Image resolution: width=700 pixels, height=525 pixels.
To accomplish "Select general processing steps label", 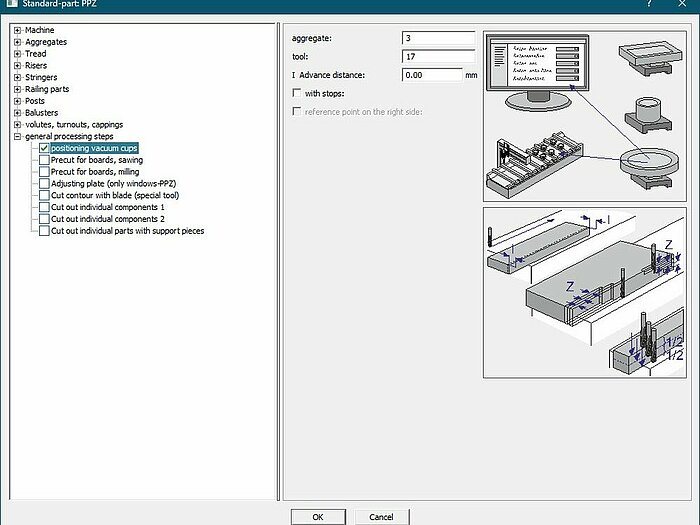I will 69,137.
